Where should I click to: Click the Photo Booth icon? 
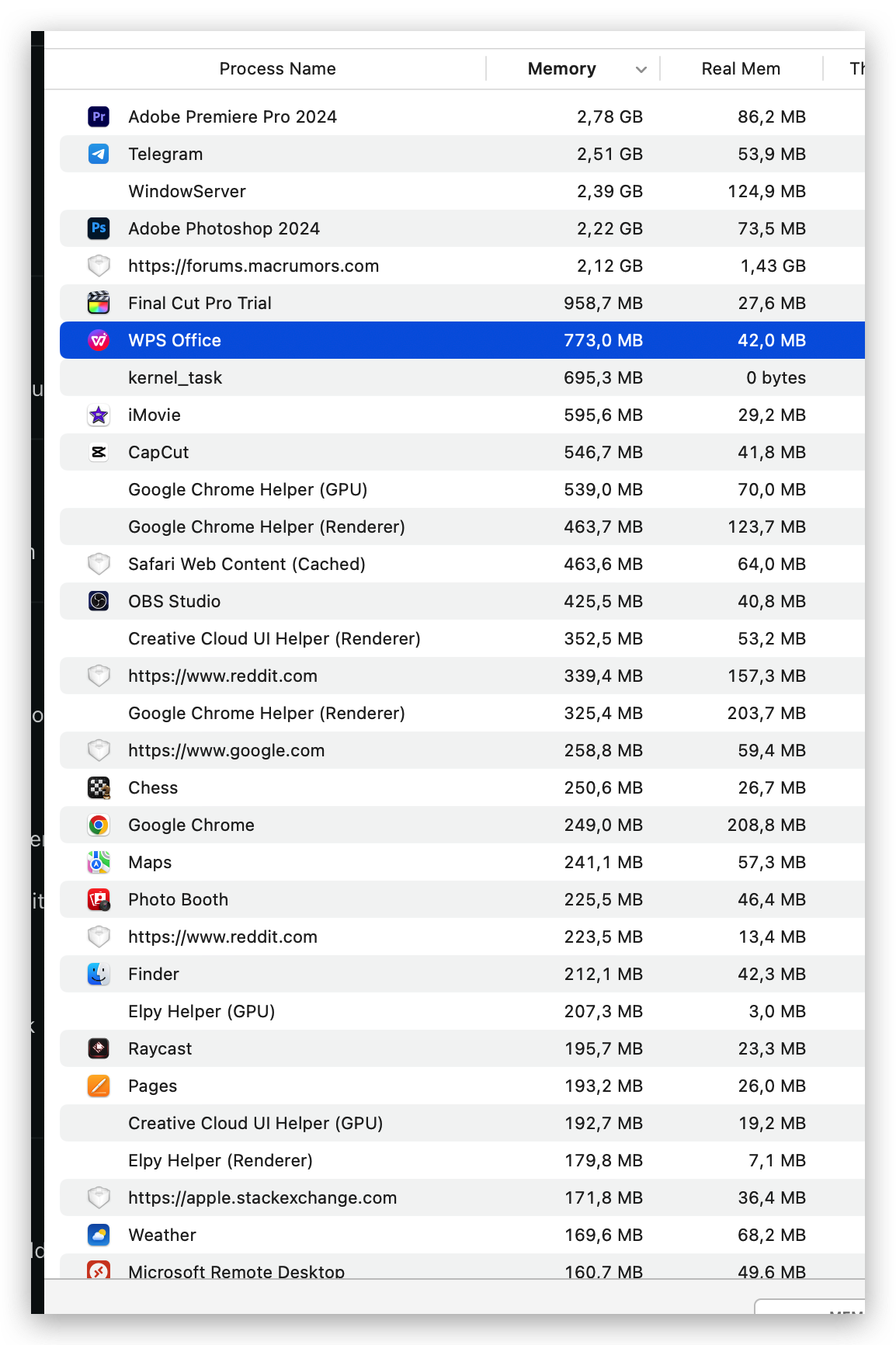pyautogui.click(x=99, y=899)
